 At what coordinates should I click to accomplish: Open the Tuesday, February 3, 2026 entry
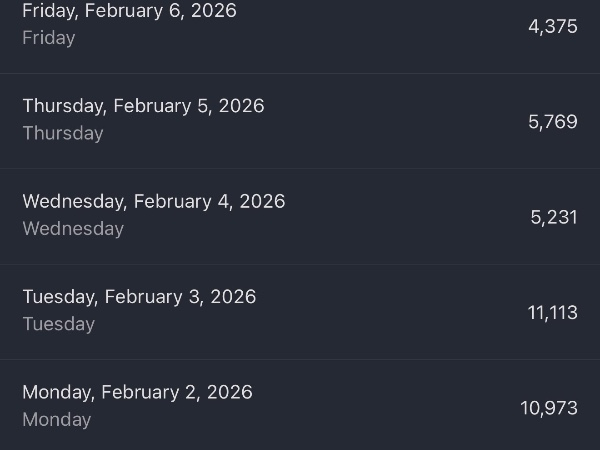139,297
